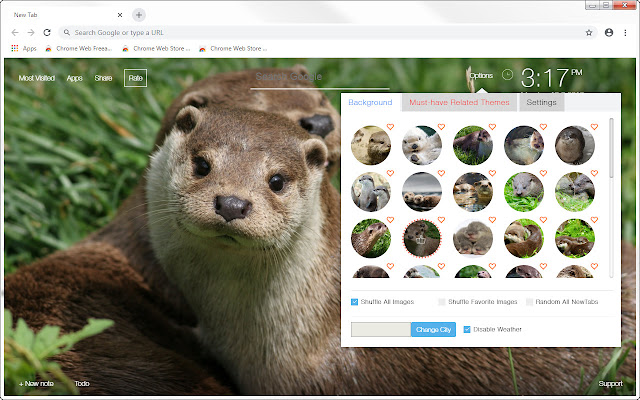Click thumbnails panel scrollbar
The image size is (640, 400).
click(611, 148)
